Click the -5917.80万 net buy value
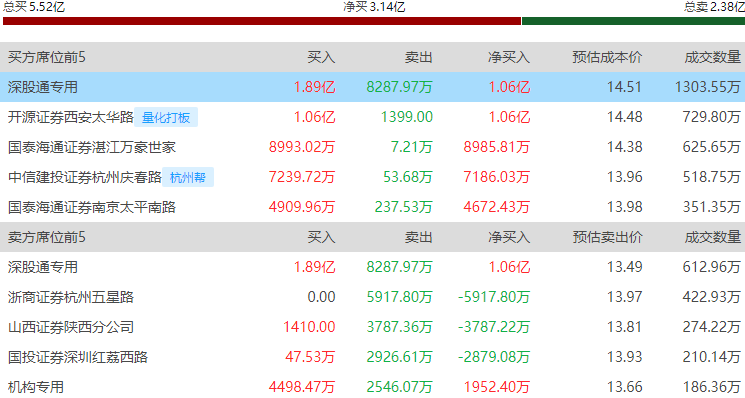The width and height of the screenshot is (745, 398). 494,297
